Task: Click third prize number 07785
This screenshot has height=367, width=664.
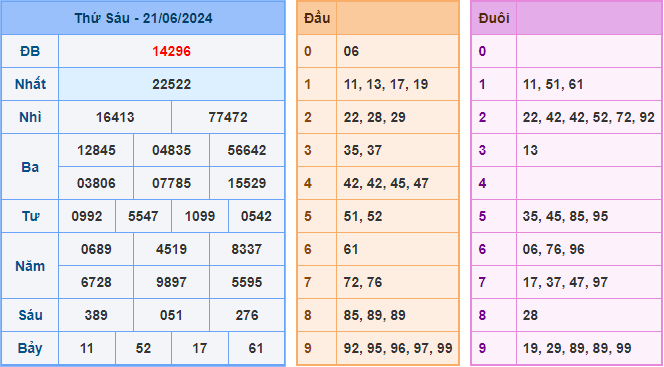Action: (x=172, y=183)
